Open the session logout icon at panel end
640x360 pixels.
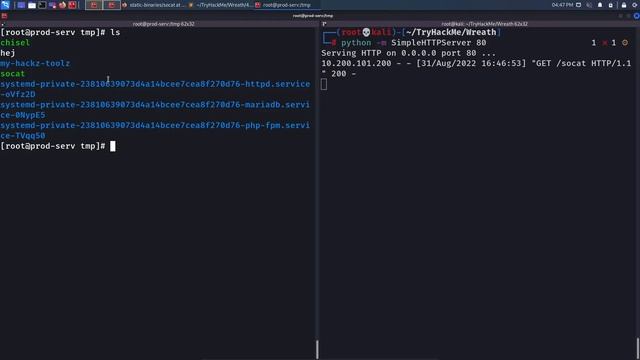point(635,5)
